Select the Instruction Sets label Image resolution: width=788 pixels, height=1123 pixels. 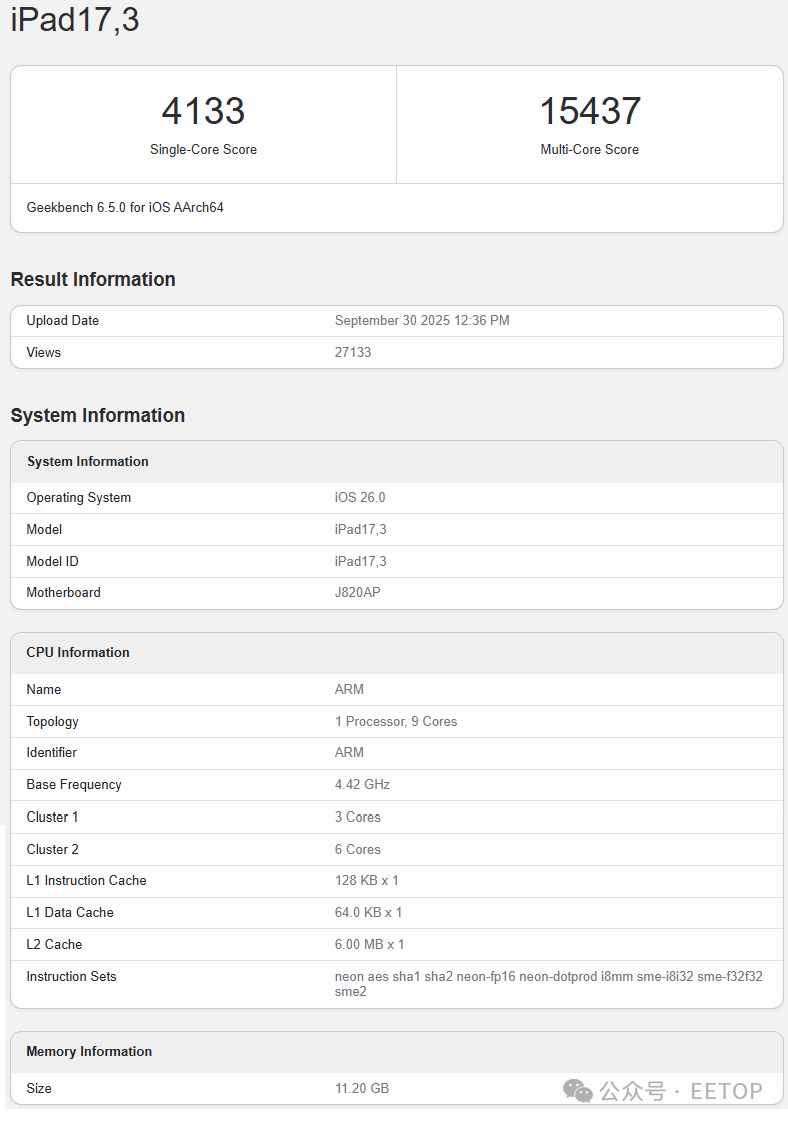tap(72, 976)
